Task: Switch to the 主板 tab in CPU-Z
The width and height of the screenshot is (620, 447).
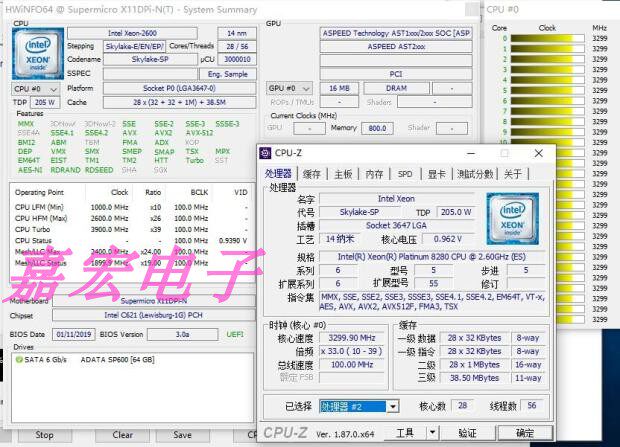Action: pyautogui.click(x=343, y=174)
